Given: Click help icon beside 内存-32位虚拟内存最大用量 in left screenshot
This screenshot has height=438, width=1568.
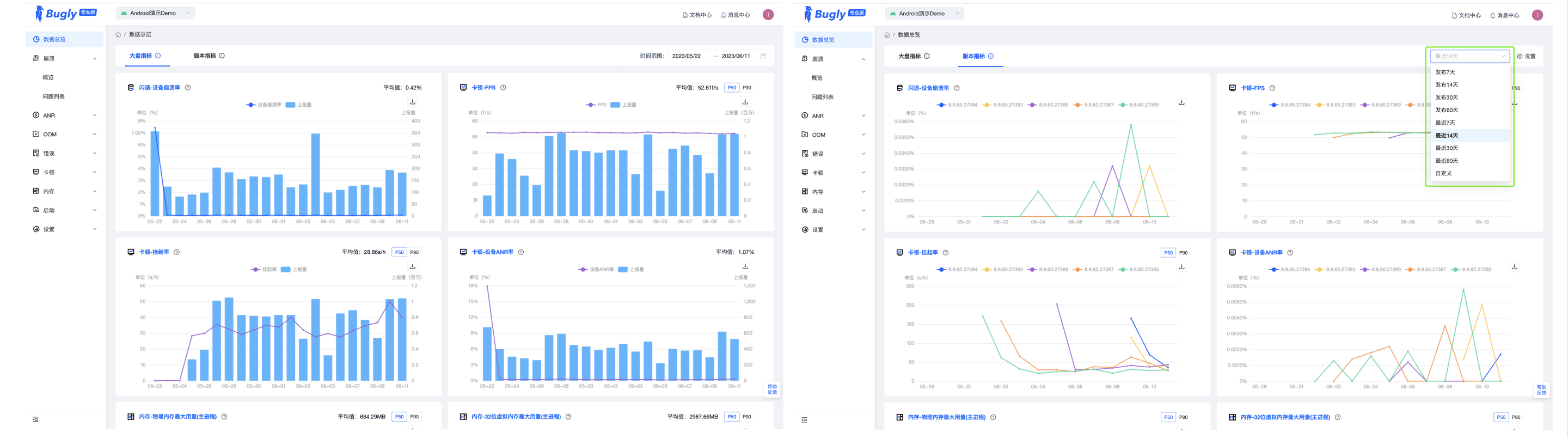Looking at the screenshot, I should click(568, 417).
